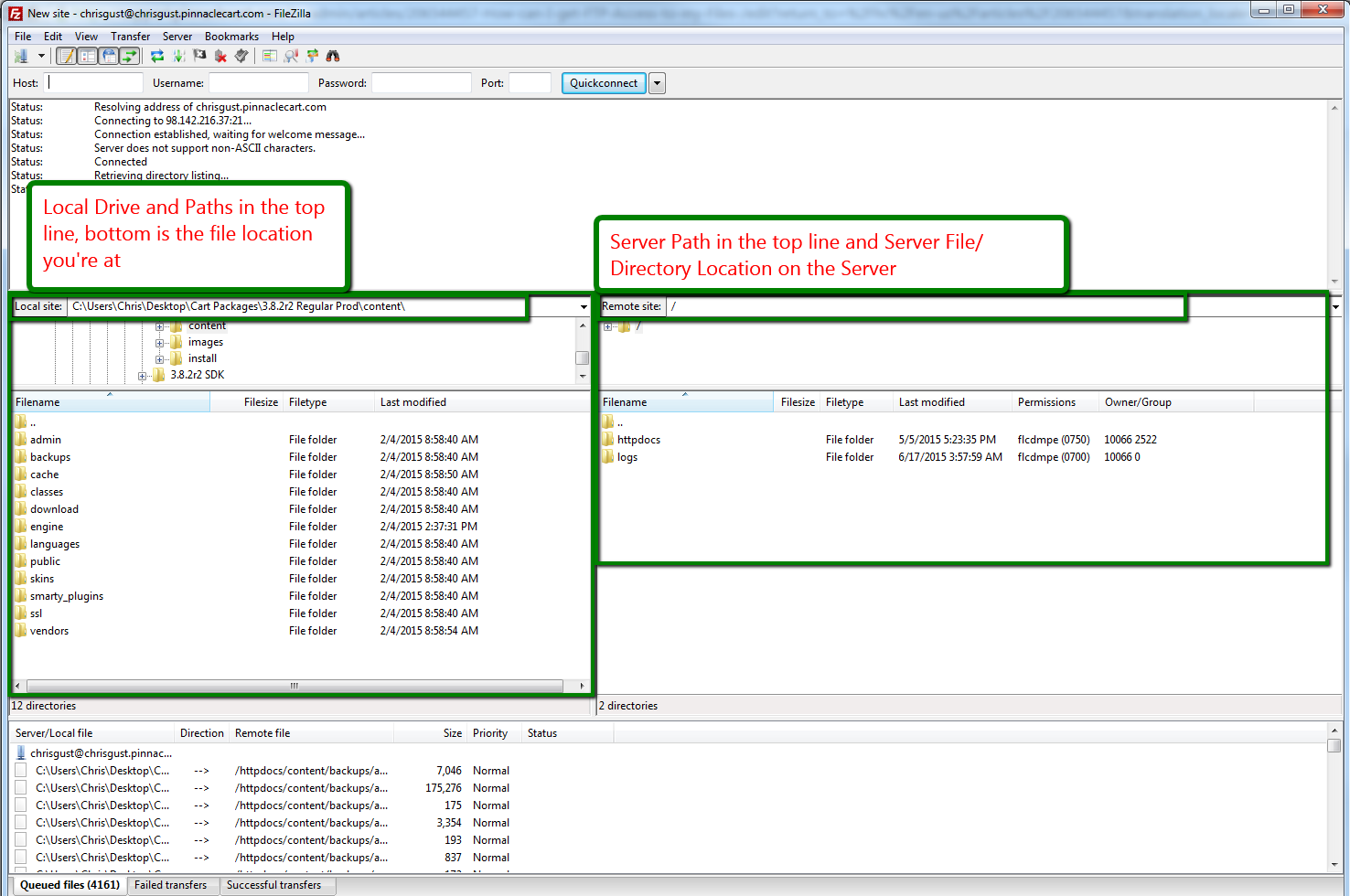Toggle directory comparison magnifier icon

[x=291, y=57]
